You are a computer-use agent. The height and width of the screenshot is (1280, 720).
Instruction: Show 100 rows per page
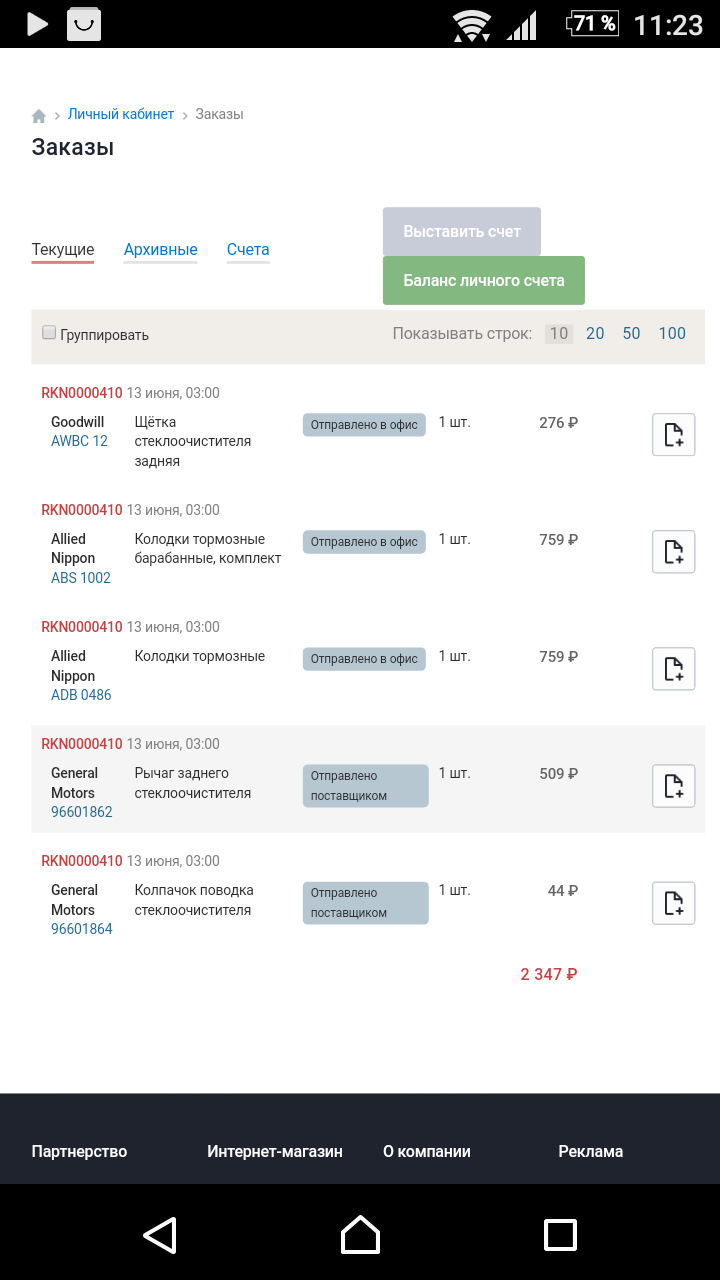[672, 334]
